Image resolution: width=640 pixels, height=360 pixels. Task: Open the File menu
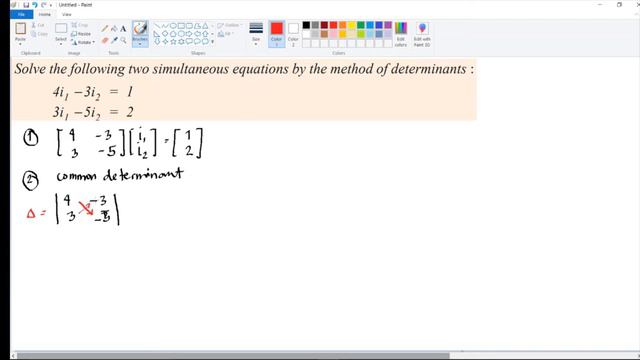(21, 14)
